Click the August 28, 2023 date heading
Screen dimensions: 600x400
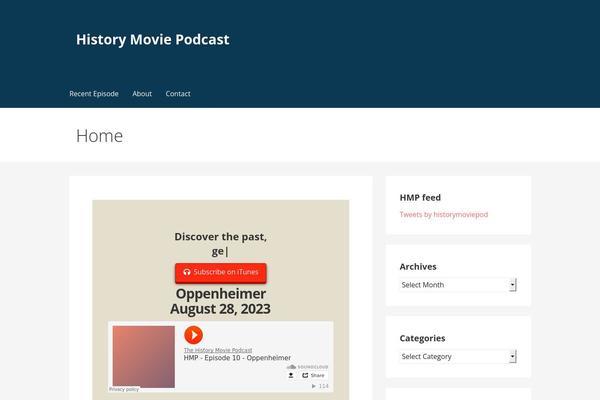pyautogui.click(x=220, y=309)
